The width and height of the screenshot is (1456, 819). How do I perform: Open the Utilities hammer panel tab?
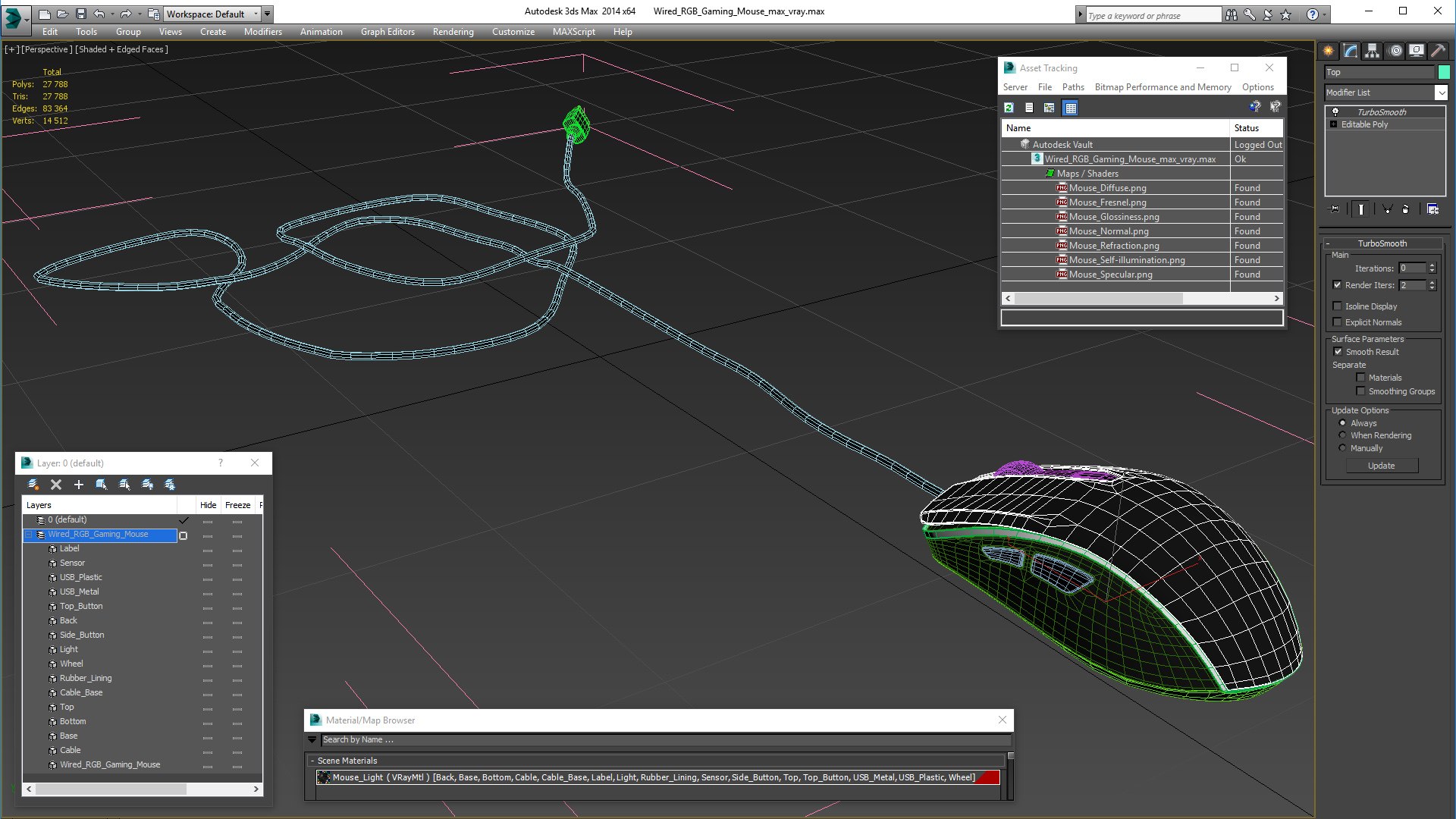pos(1439,51)
